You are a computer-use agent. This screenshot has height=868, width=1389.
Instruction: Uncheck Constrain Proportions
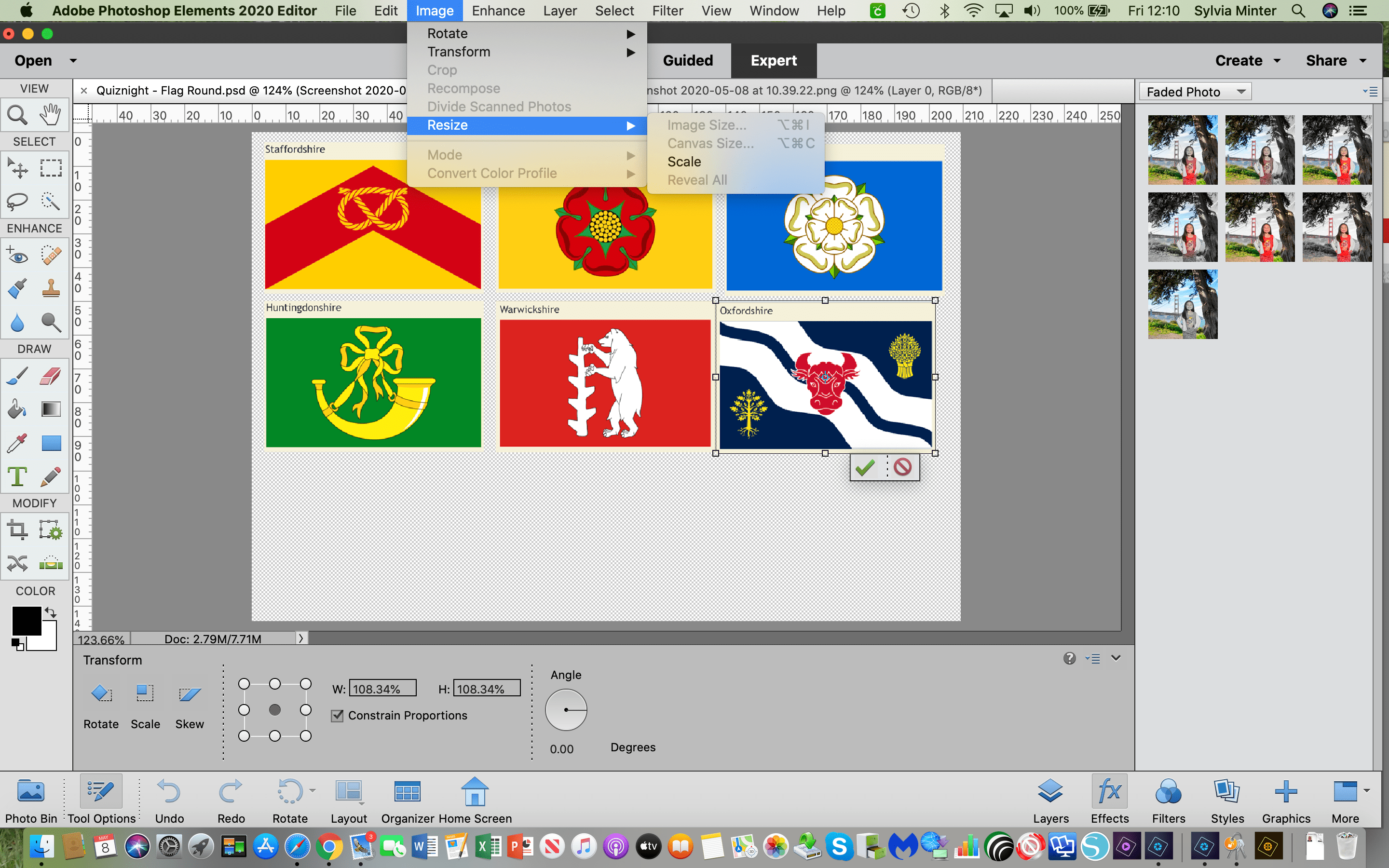tap(336, 715)
